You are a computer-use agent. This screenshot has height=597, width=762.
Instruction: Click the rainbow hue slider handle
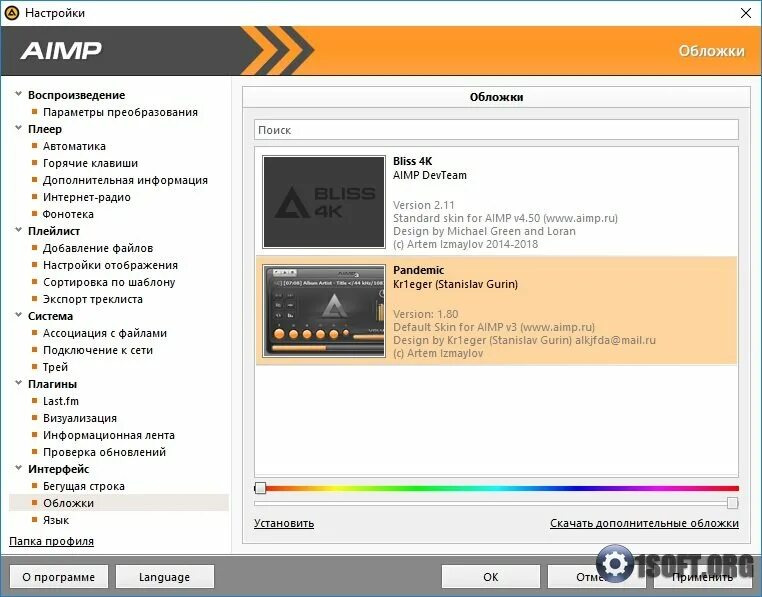point(260,488)
